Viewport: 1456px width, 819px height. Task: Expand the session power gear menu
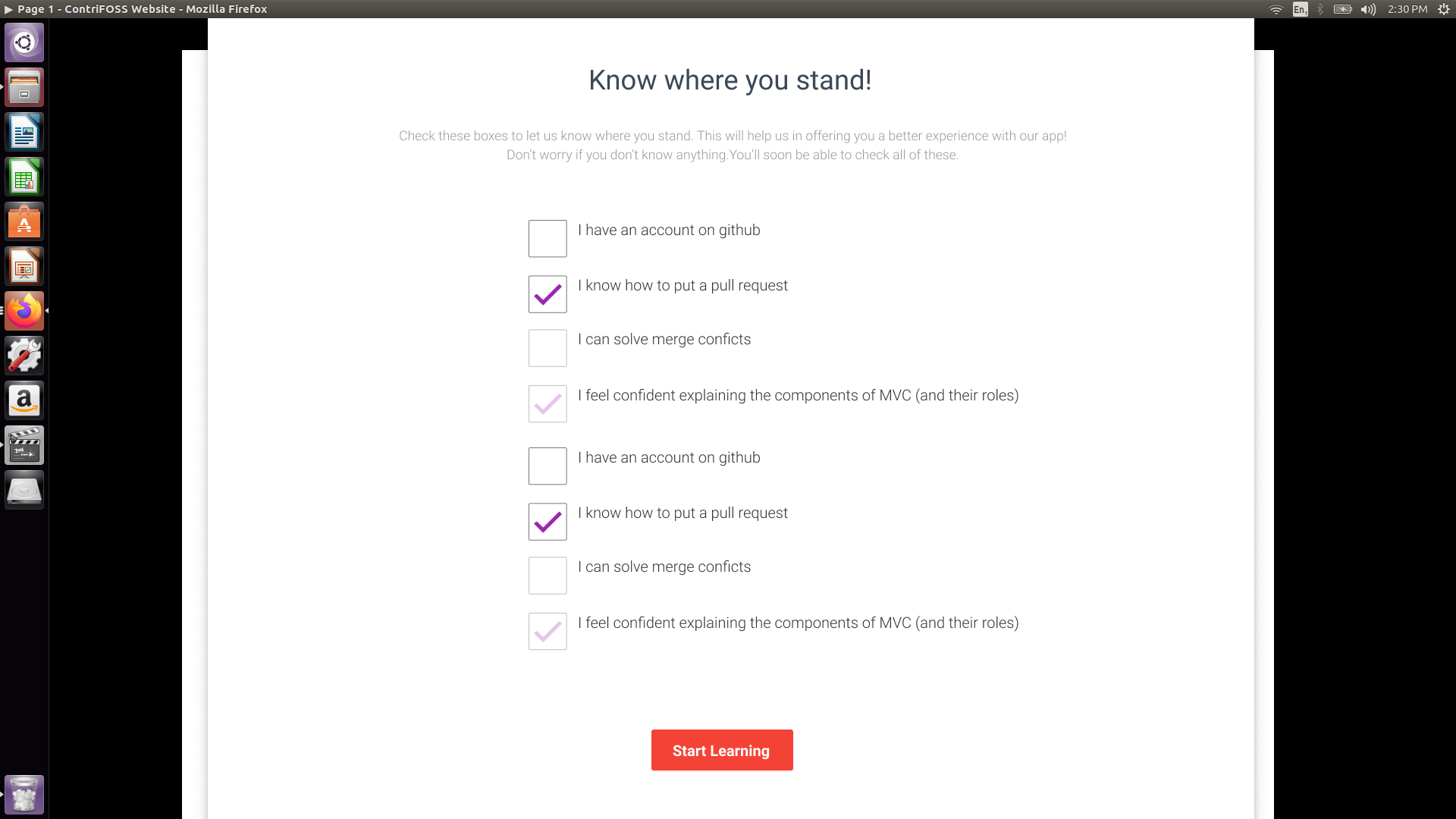[x=1444, y=9]
